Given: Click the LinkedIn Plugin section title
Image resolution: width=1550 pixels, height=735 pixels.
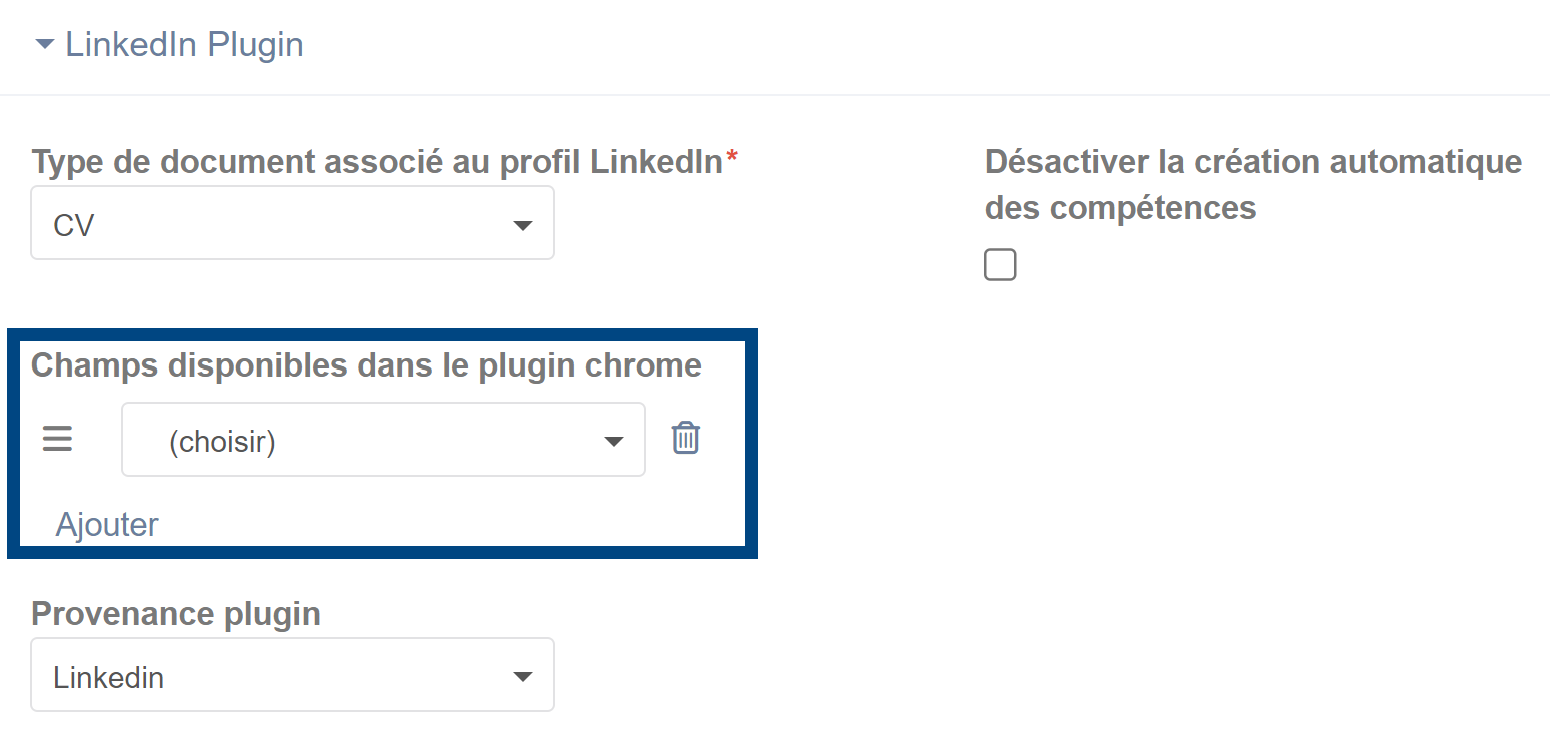Looking at the screenshot, I should (184, 45).
